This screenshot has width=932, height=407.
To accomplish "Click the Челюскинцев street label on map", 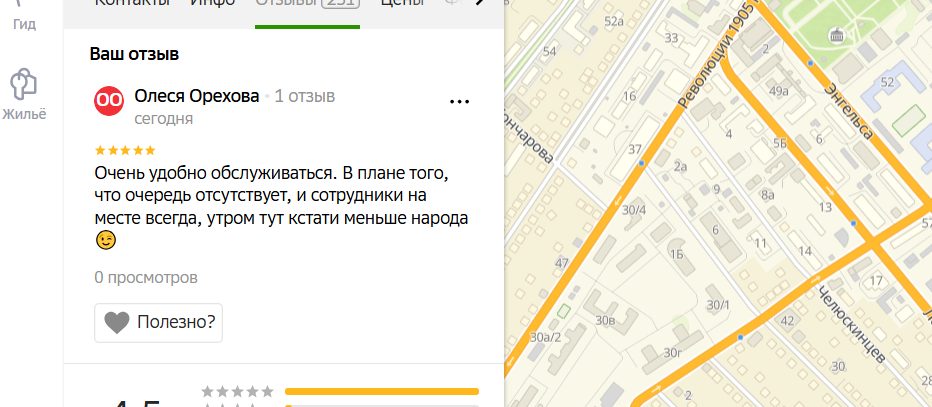I will 852,324.
